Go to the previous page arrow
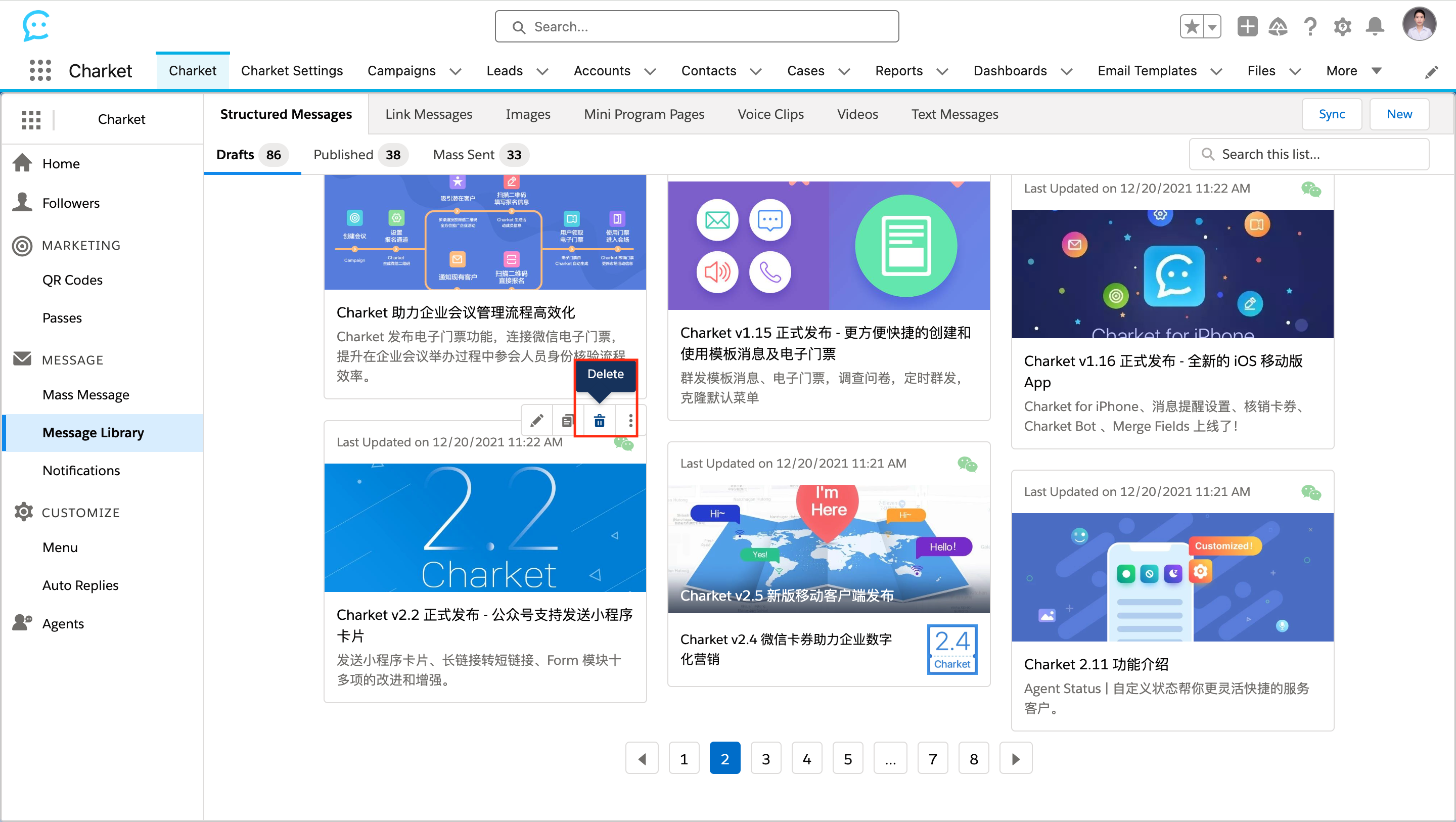The height and width of the screenshot is (822, 1456). pyautogui.click(x=642, y=758)
